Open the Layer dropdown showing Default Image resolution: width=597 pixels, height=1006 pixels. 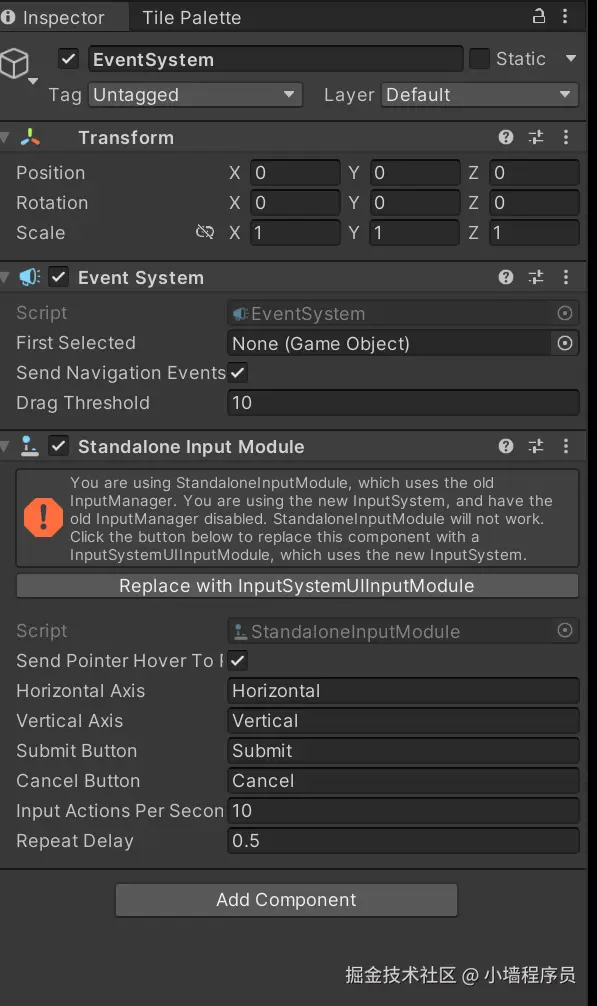tap(479, 95)
